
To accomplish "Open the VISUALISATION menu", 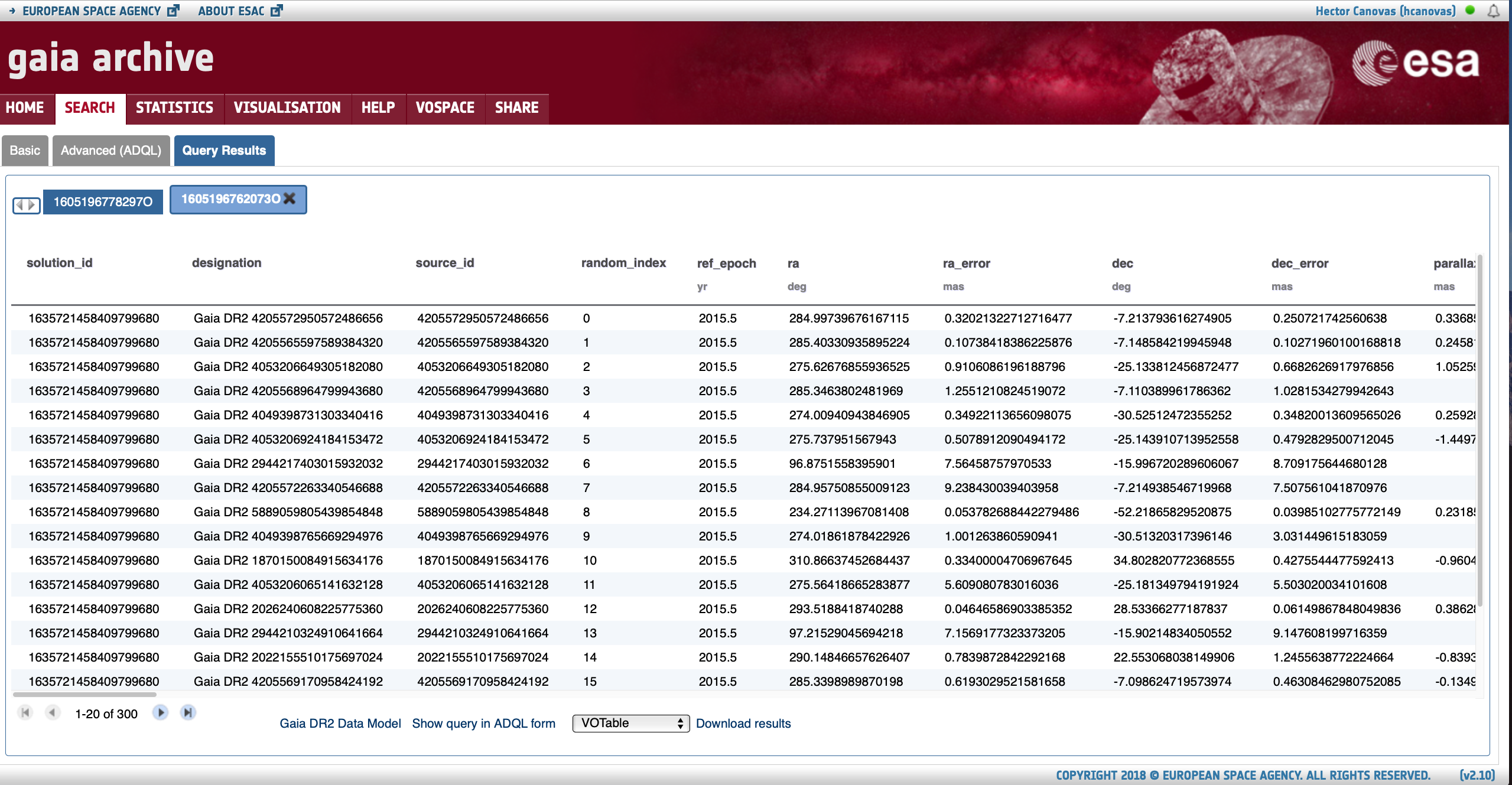I will pos(287,108).
